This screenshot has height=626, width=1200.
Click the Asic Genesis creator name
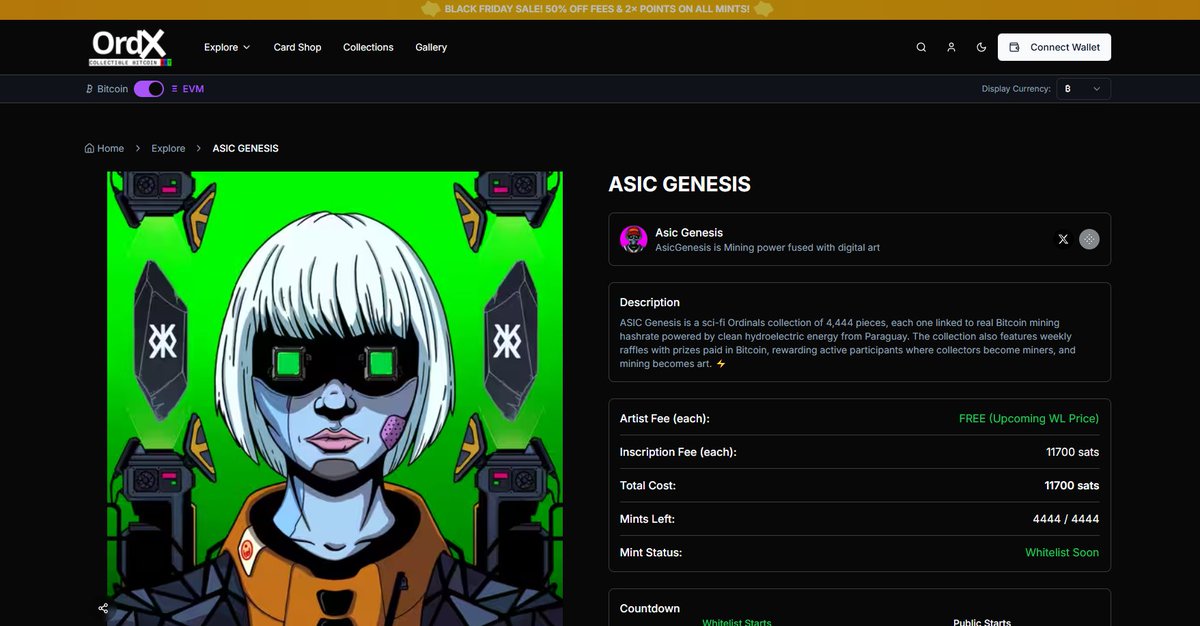[689, 232]
